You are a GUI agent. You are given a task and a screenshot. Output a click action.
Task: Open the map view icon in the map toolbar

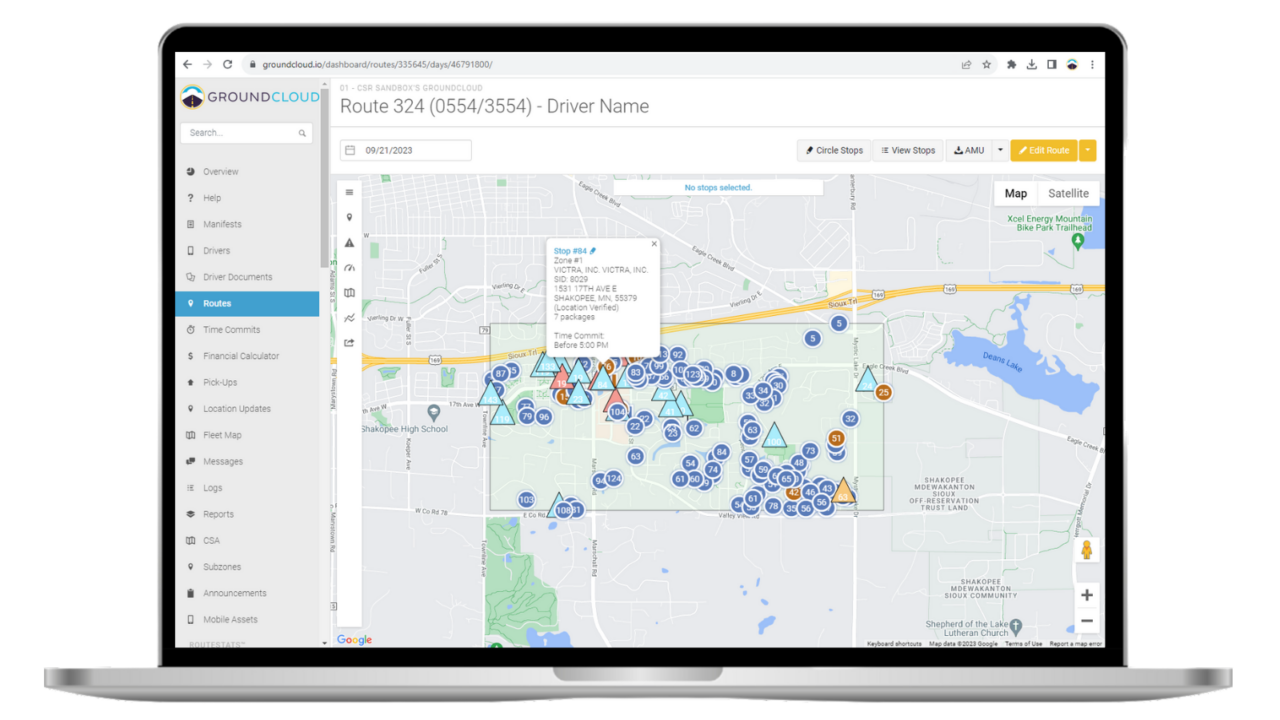click(348, 292)
